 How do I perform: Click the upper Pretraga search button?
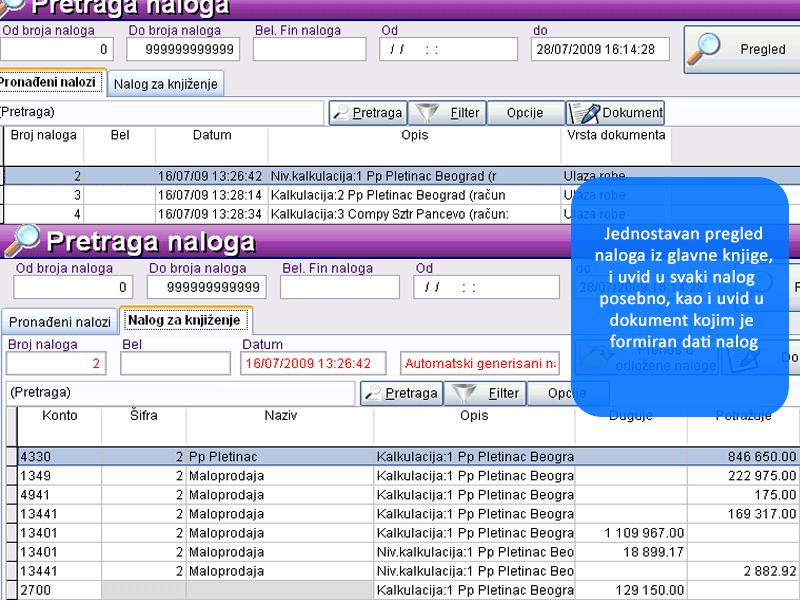point(368,113)
